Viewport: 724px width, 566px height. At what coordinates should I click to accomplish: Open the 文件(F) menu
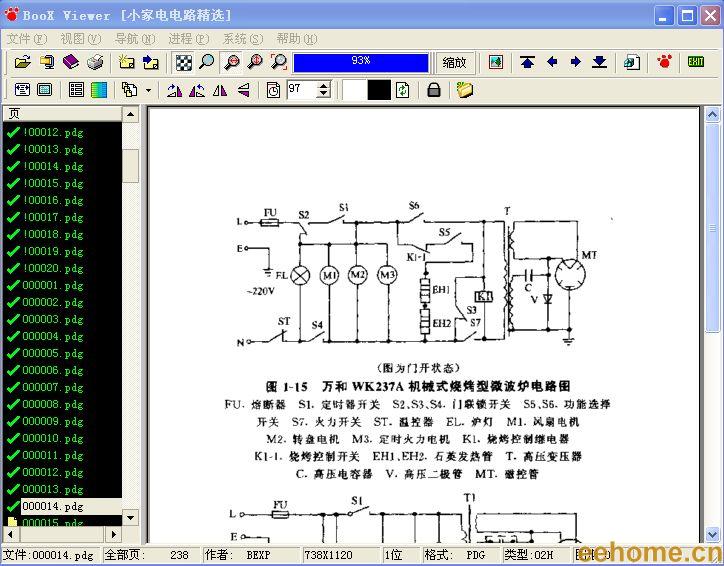coord(27,39)
